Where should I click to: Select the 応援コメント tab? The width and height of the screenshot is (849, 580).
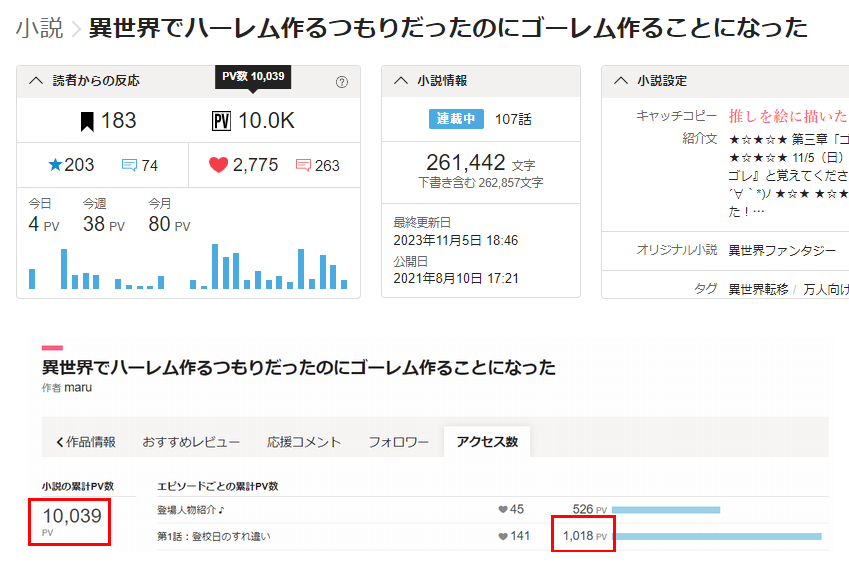[x=304, y=441]
